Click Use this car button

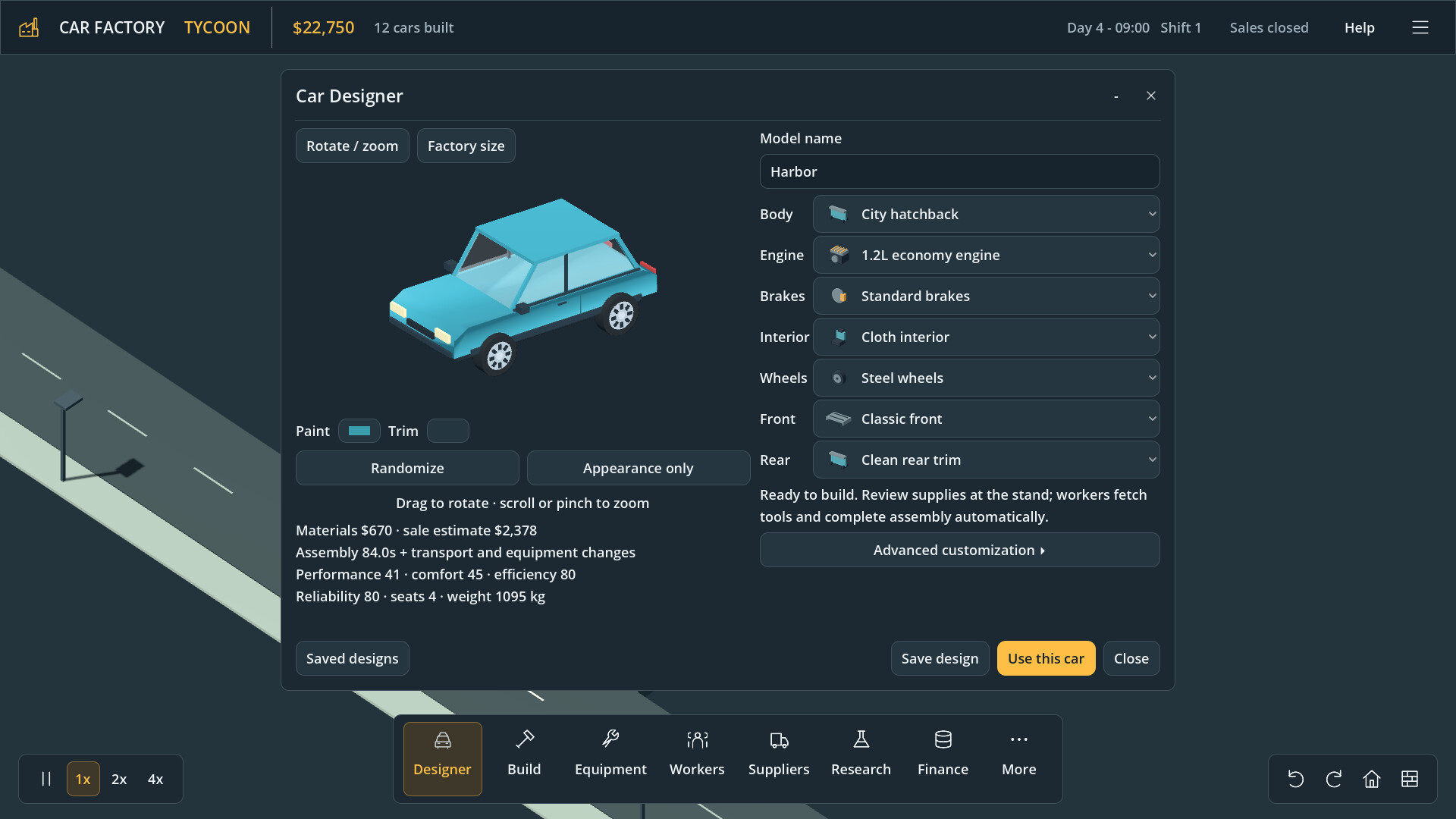pyautogui.click(x=1046, y=658)
